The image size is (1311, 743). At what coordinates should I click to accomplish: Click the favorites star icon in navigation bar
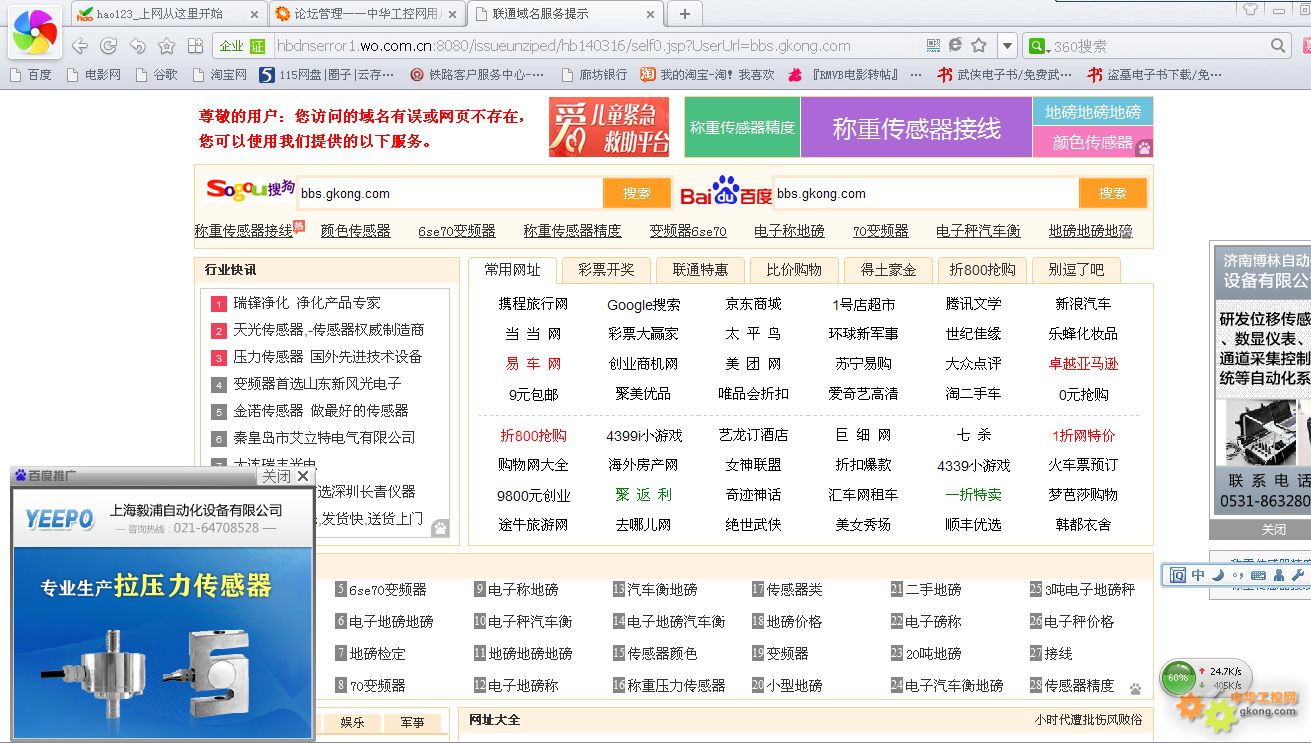tap(166, 46)
